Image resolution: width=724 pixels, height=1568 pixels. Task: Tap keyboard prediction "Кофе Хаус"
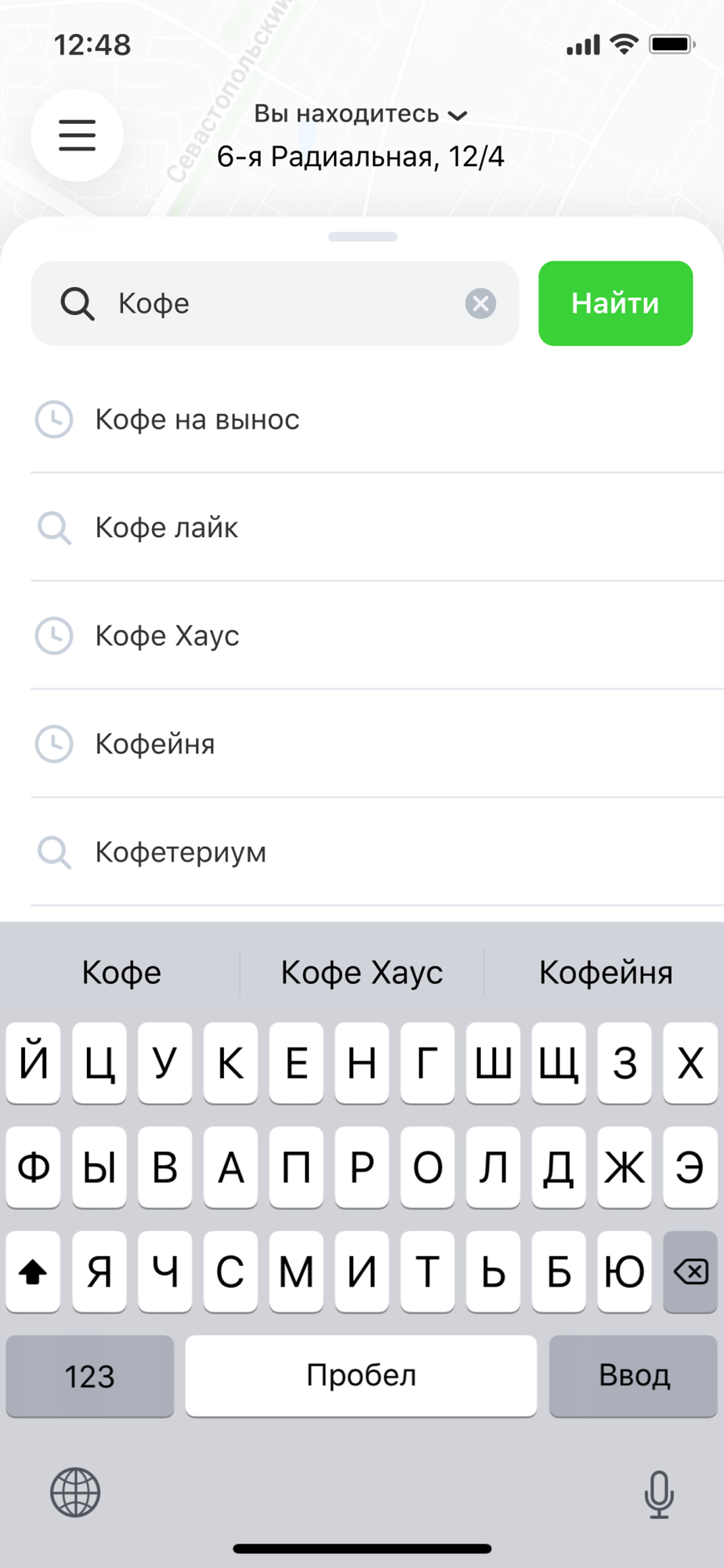point(362,972)
